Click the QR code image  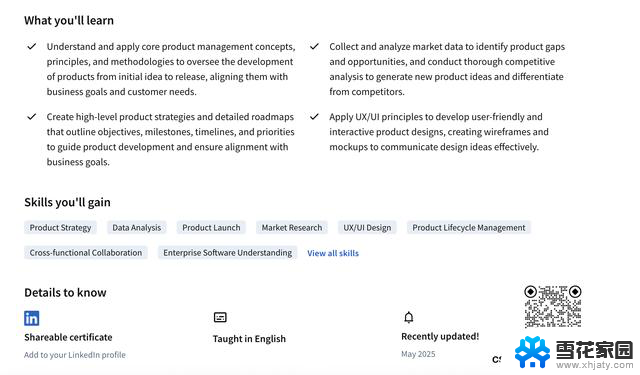553,306
